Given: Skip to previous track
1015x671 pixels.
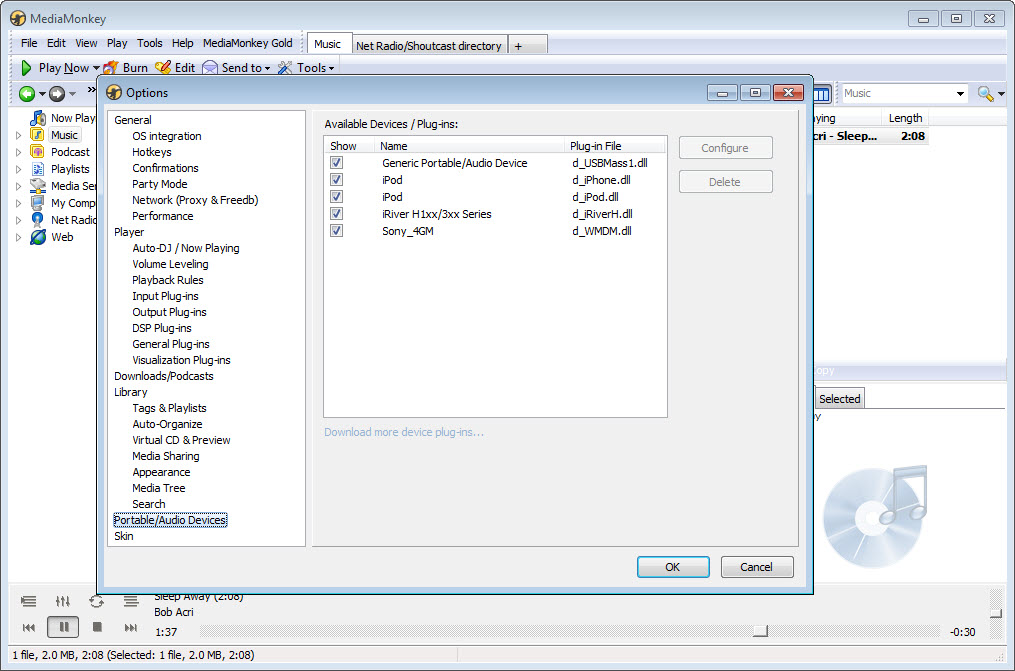Looking at the screenshot, I should click(29, 627).
